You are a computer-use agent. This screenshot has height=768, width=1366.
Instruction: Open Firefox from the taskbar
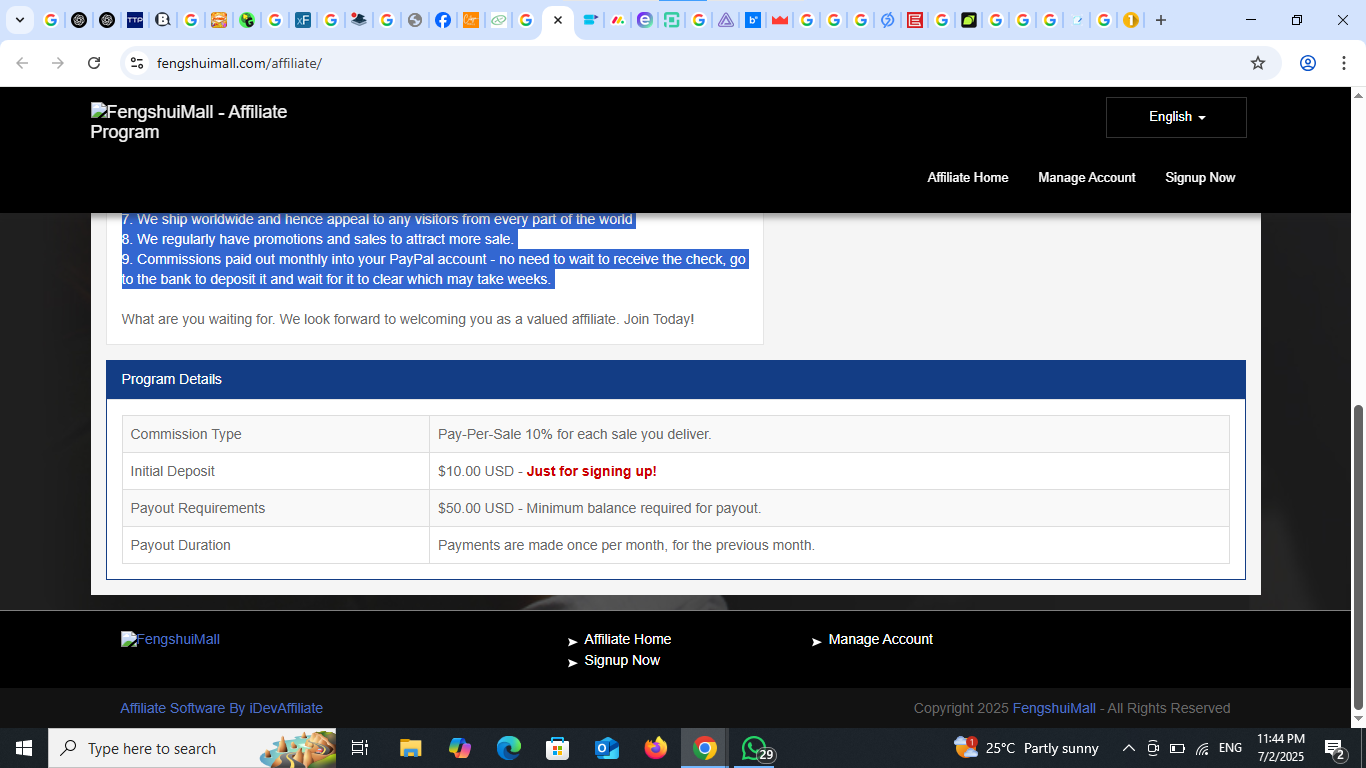[656, 748]
